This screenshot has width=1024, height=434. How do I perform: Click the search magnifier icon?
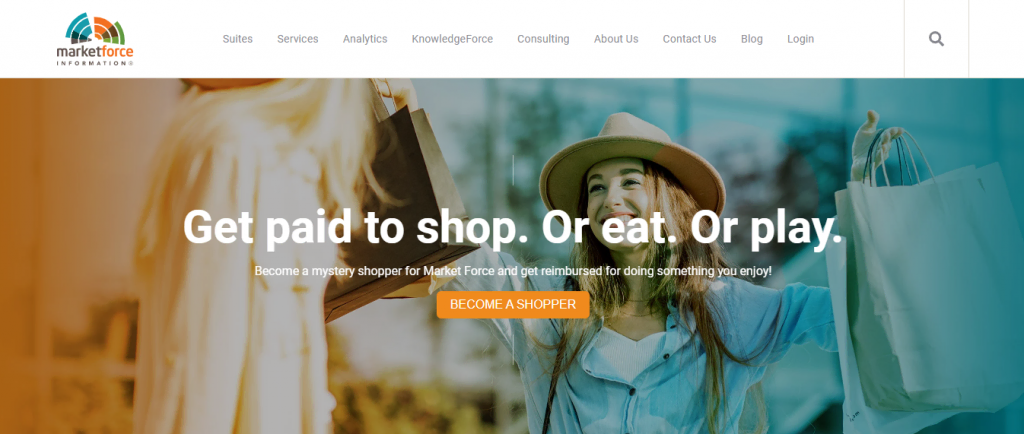click(936, 39)
